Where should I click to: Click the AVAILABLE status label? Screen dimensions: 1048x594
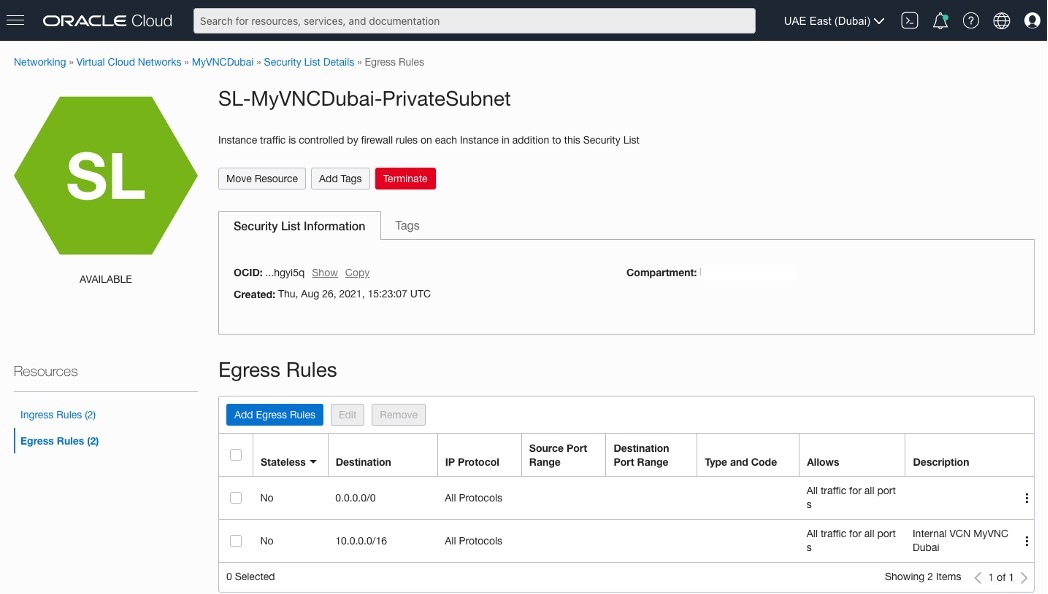coord(106,279)
